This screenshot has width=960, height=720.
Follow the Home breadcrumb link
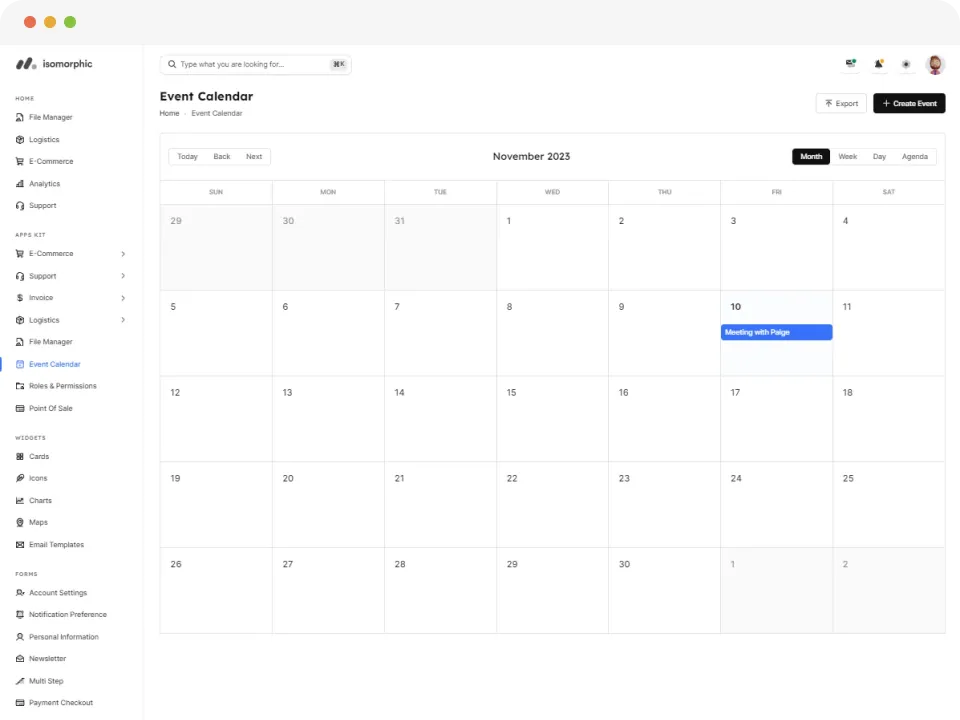coord(170,113)
